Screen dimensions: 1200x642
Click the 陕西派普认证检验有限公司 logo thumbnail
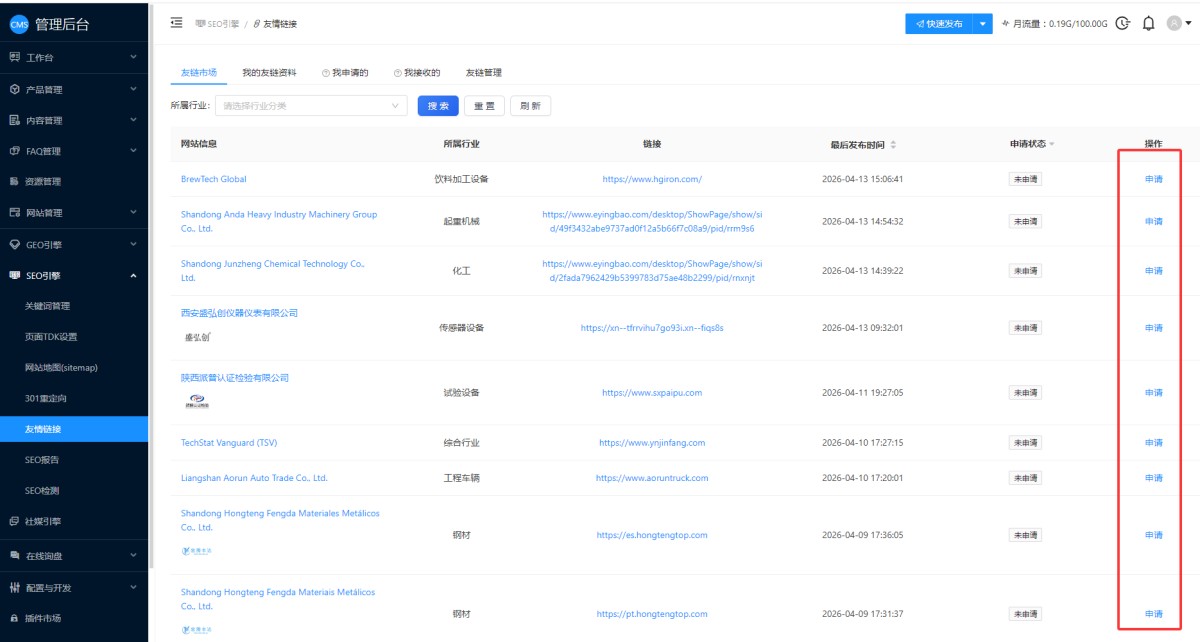coord(198,402)
